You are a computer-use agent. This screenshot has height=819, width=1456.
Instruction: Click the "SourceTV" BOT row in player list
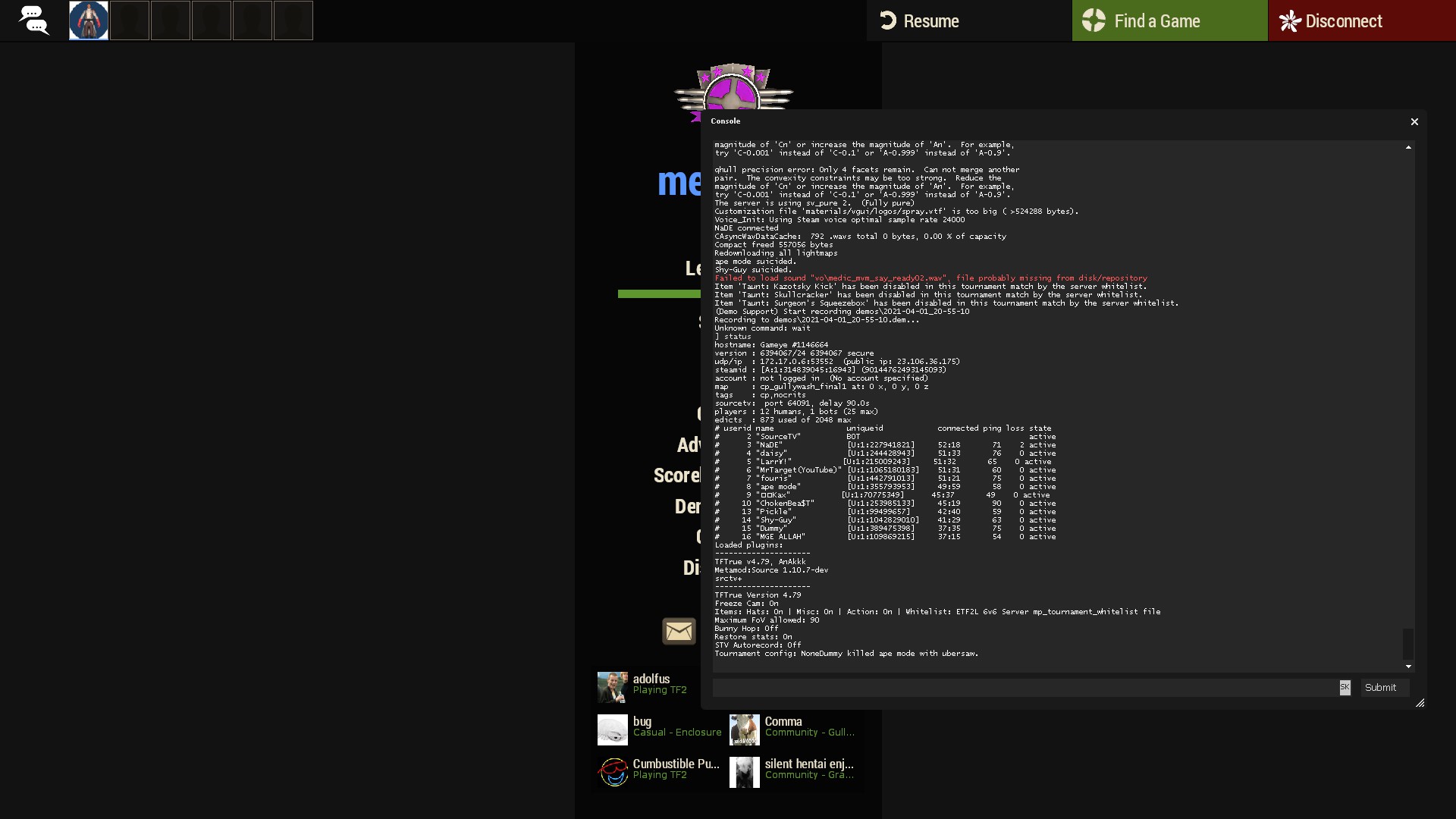click(x=885, y=437)
